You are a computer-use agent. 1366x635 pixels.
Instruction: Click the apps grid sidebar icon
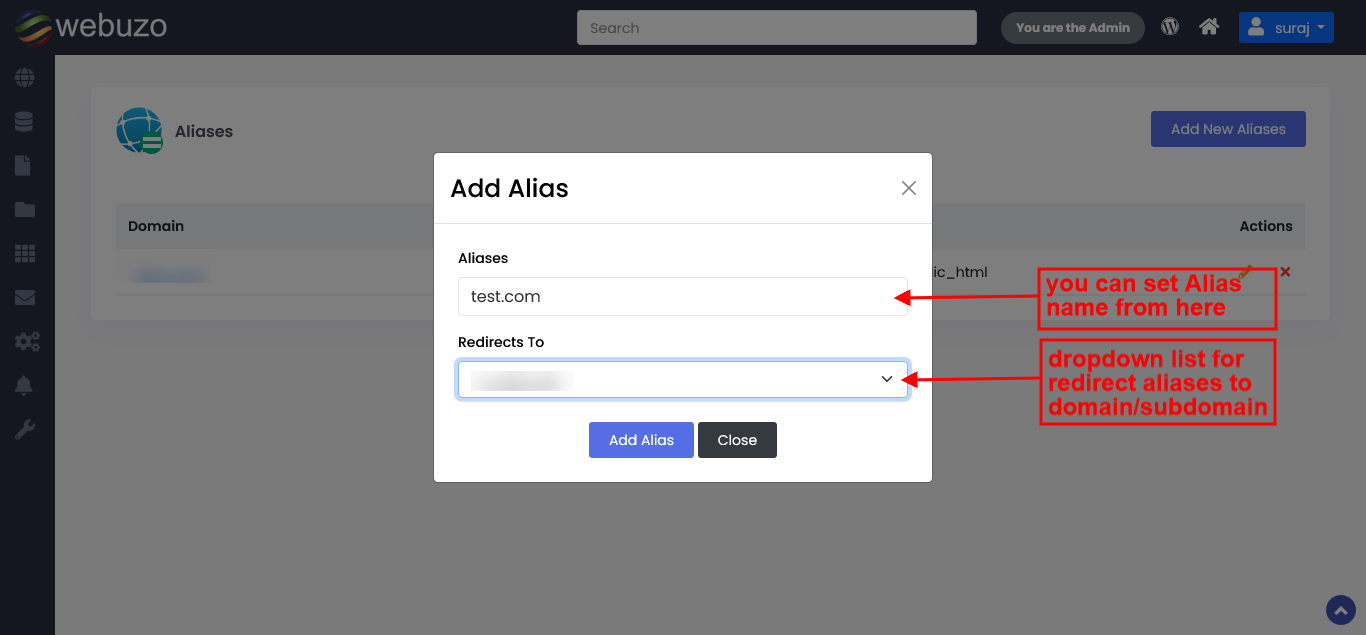[x=24, y=254]
